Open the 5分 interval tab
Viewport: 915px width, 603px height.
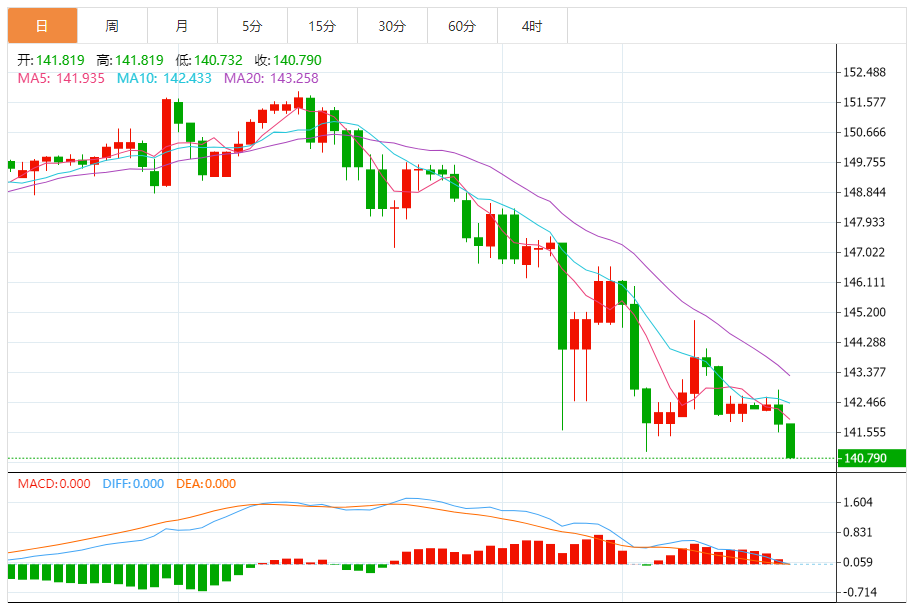tap(252, 26)
